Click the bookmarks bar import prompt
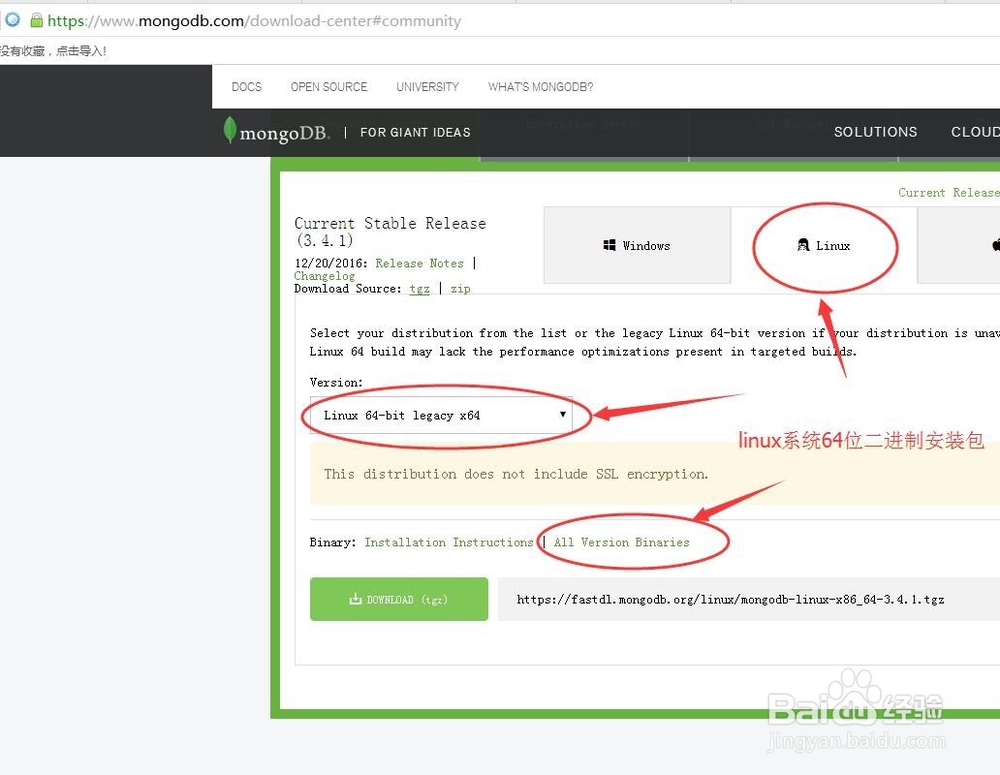The image size is (1000, 775). [53, 51]
